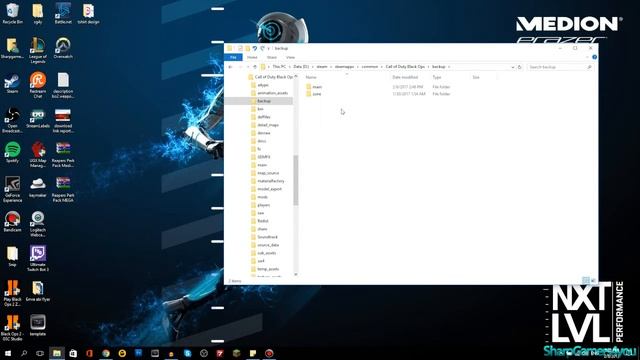The image size is (640, 360).
Task: Launch Bandicam from the desktop
Action: [12, 222]
